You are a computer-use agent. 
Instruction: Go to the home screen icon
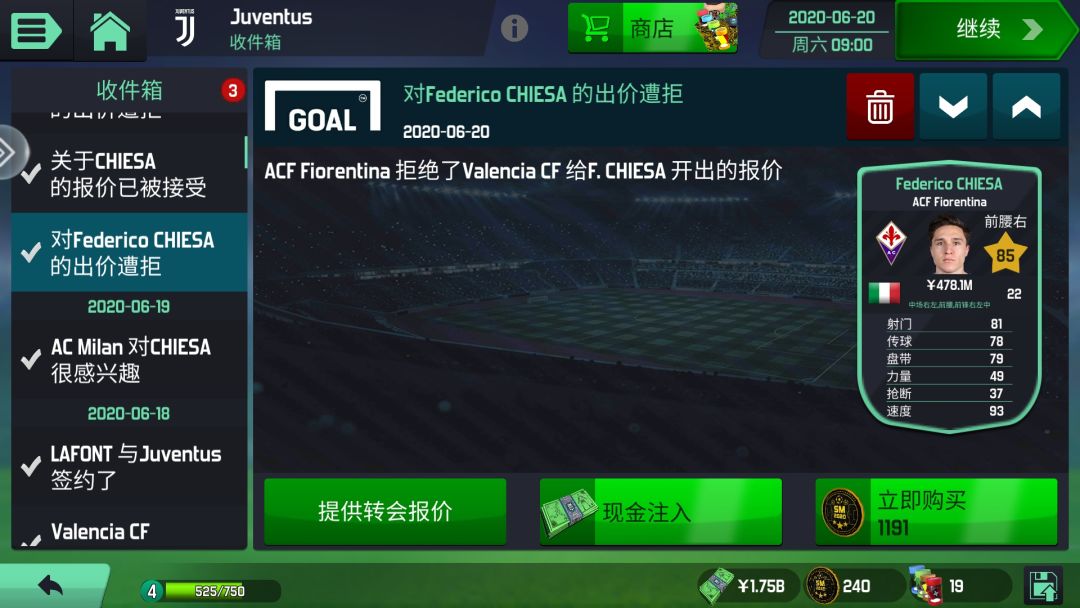point(110,31)
